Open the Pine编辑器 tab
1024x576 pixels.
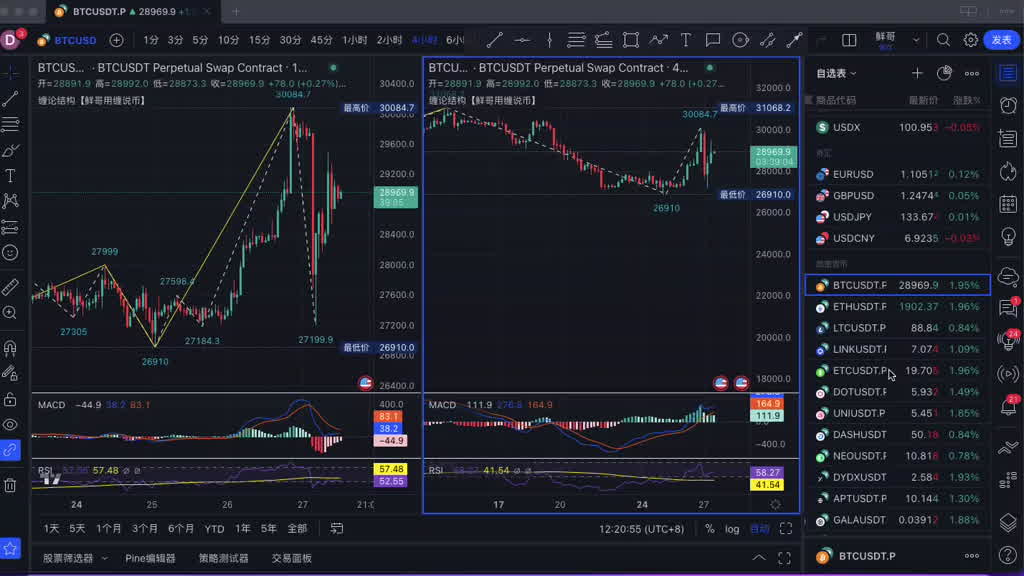point(150,558)
